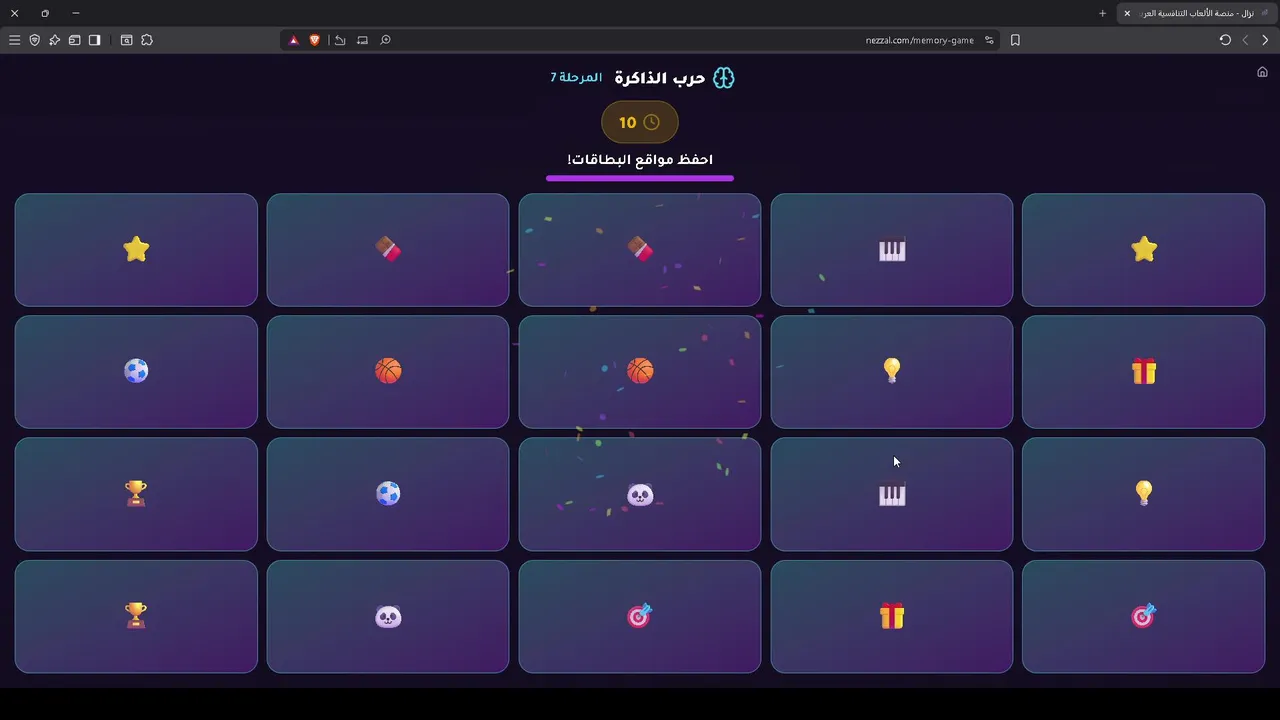Tap the target card below the panda card
The image size is (1280, 720).
(640, 616)
